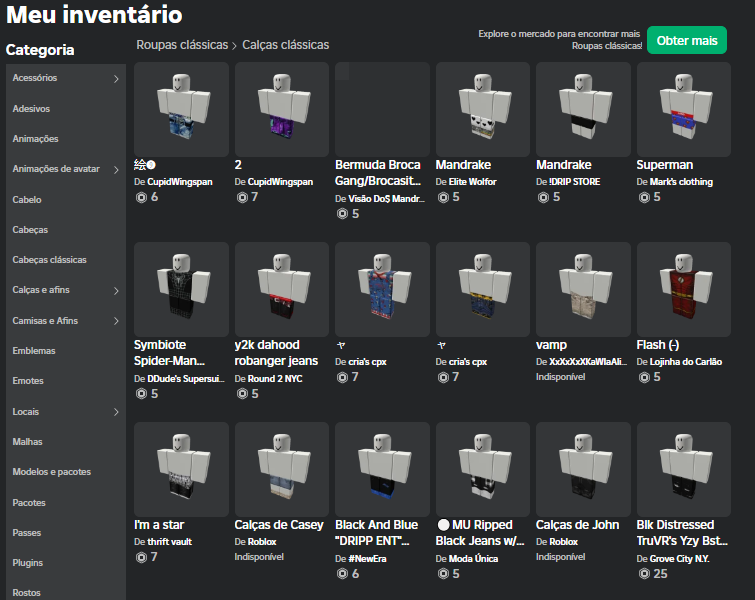Open creator #NewEra link

(x=367, y=559)
